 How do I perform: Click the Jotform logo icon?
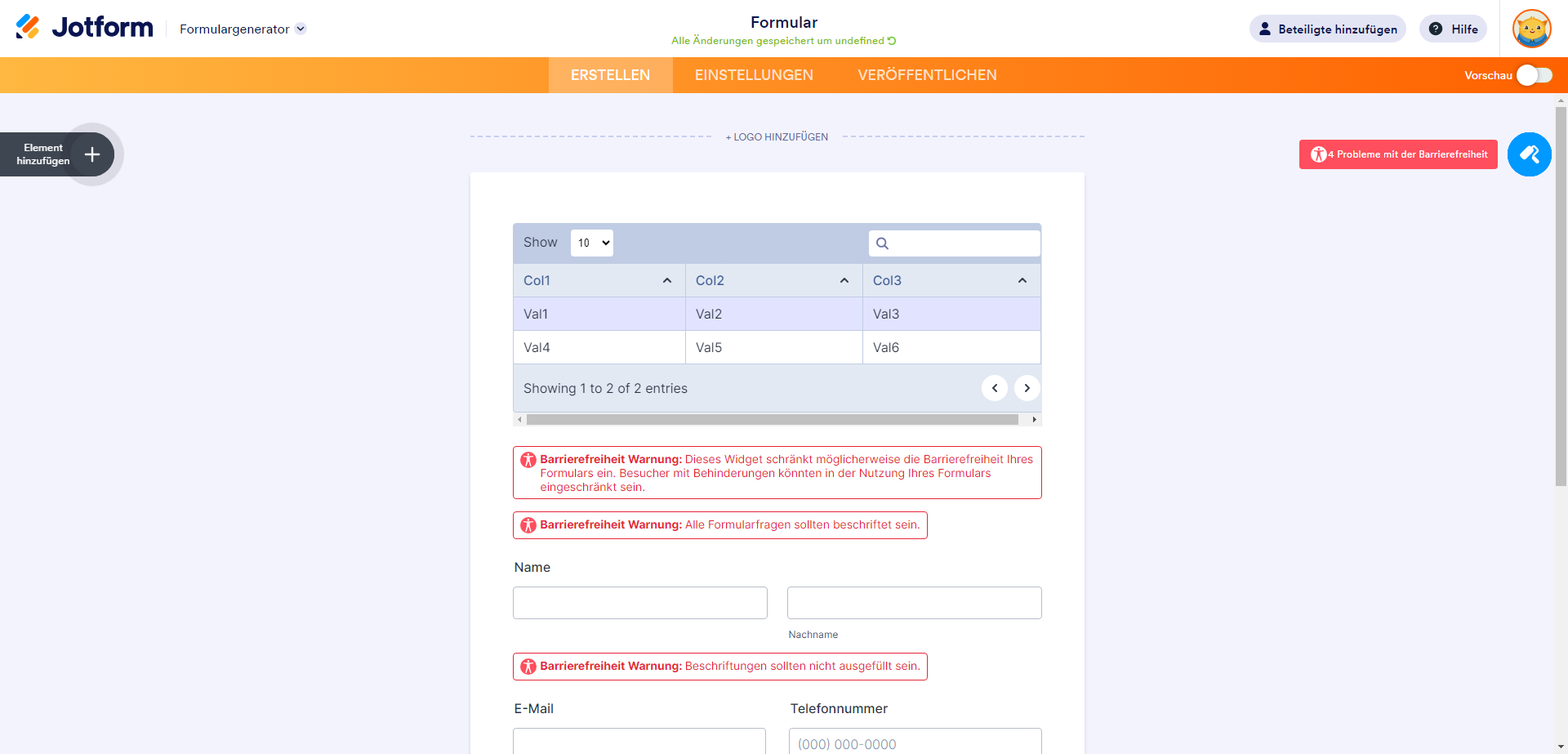click(x=28, y=27)
